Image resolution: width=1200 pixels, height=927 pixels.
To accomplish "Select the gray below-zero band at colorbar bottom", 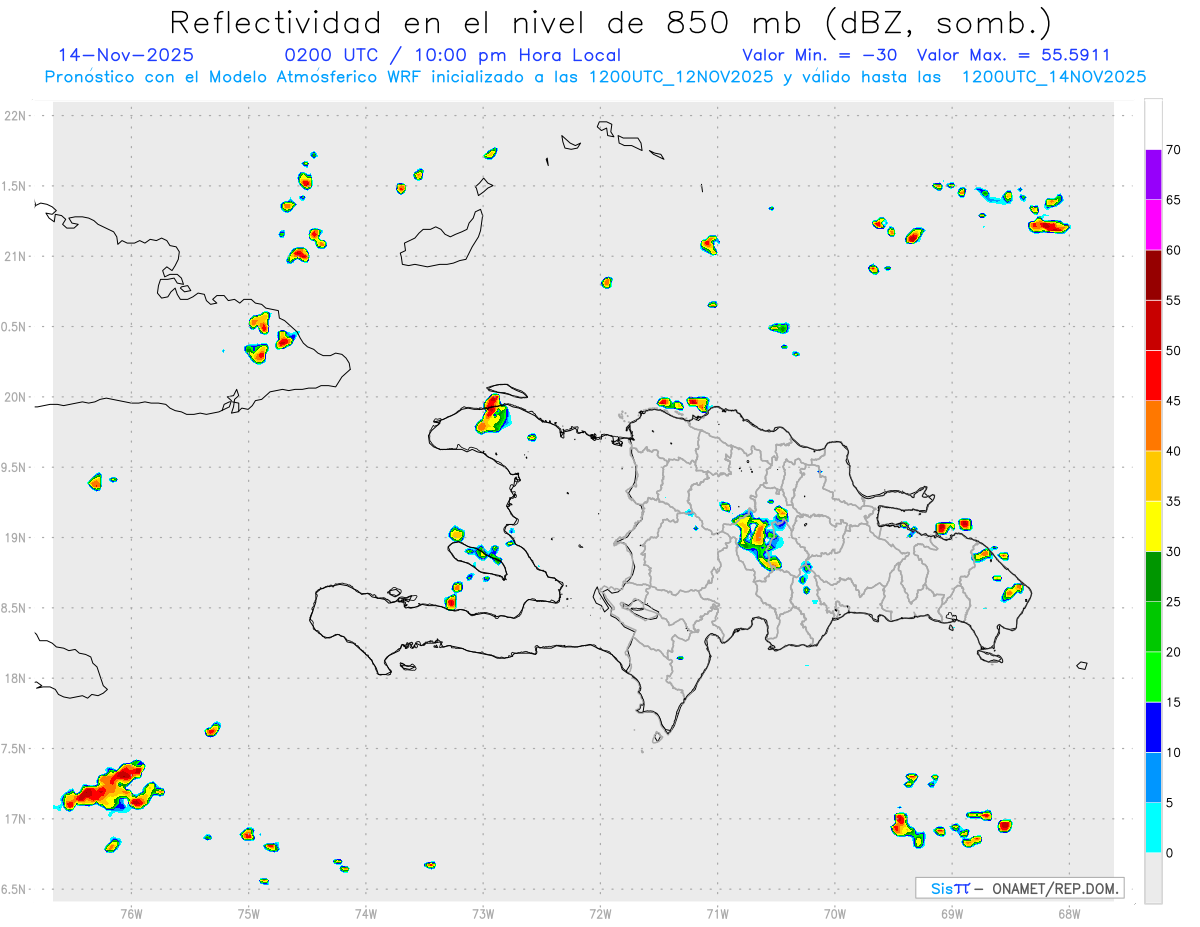I will coord(1153,878).
